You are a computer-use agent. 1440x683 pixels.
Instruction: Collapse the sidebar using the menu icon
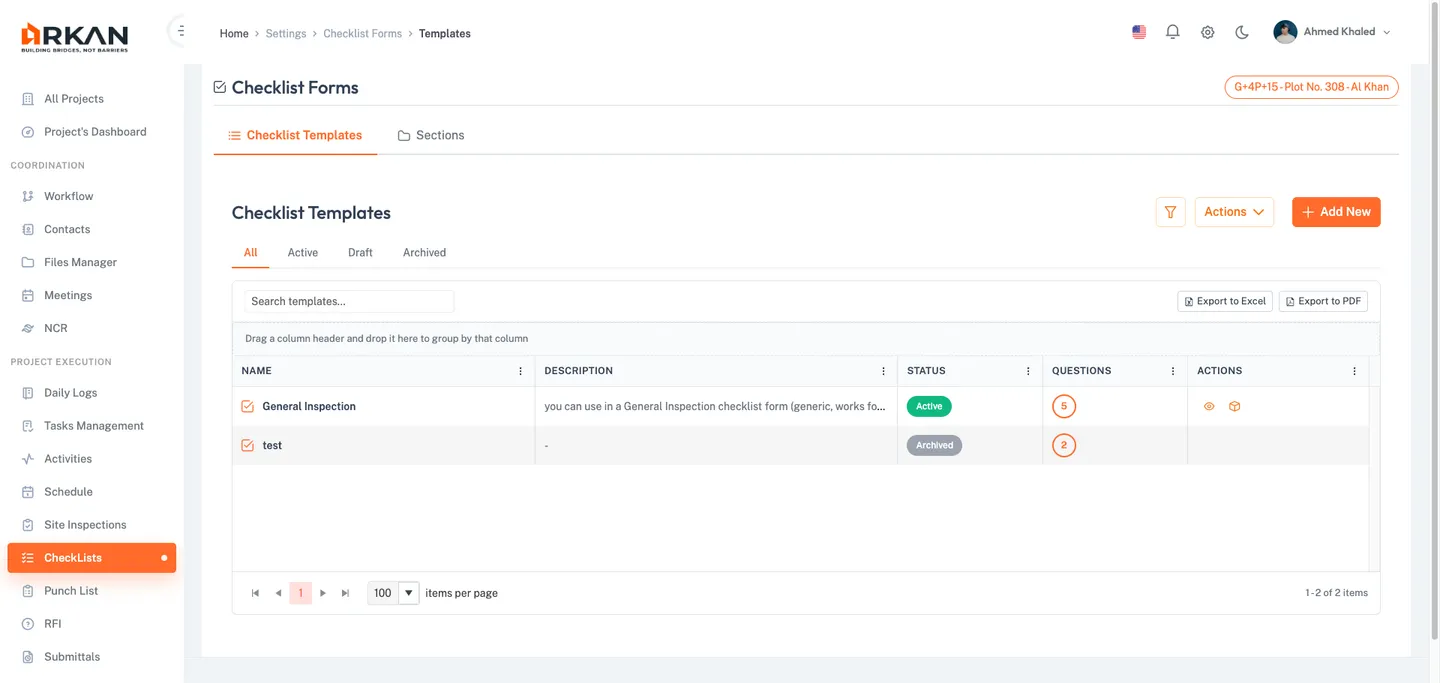click(180, 32)
